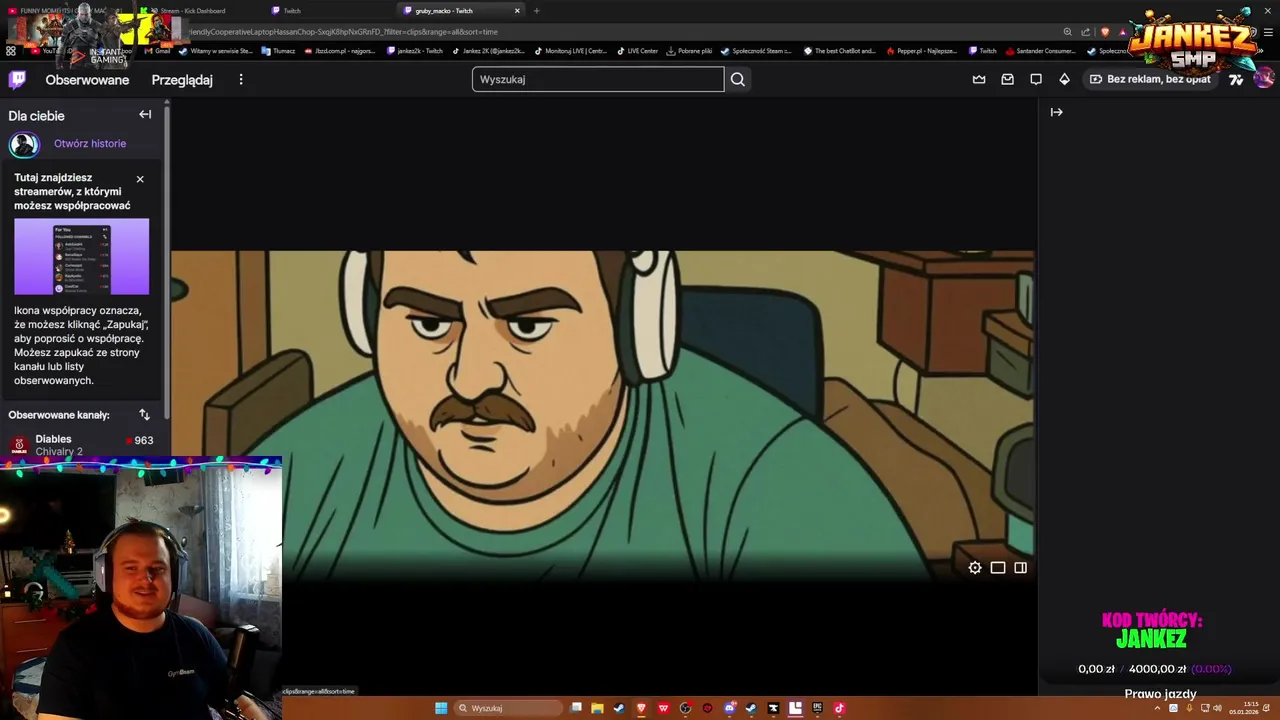Click the search magnifier button
This screenshot has height=720, width=1280.
click(738, 79)
